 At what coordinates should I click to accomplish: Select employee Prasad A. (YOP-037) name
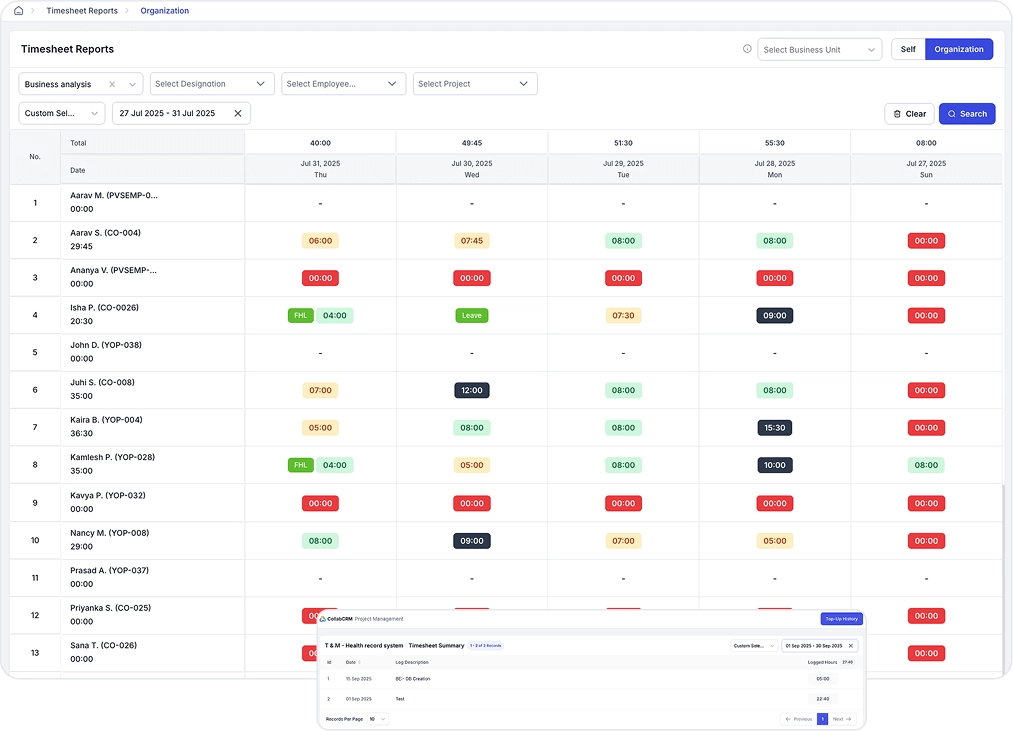click(x=109, y=570)
